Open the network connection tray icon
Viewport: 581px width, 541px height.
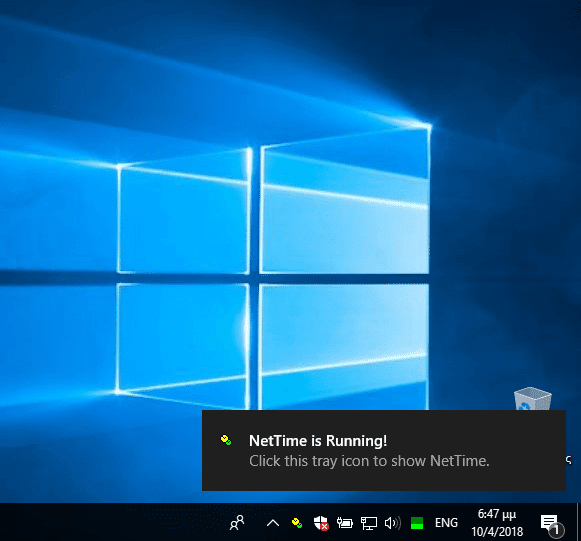pyautogui.click(x=369, y=523)
